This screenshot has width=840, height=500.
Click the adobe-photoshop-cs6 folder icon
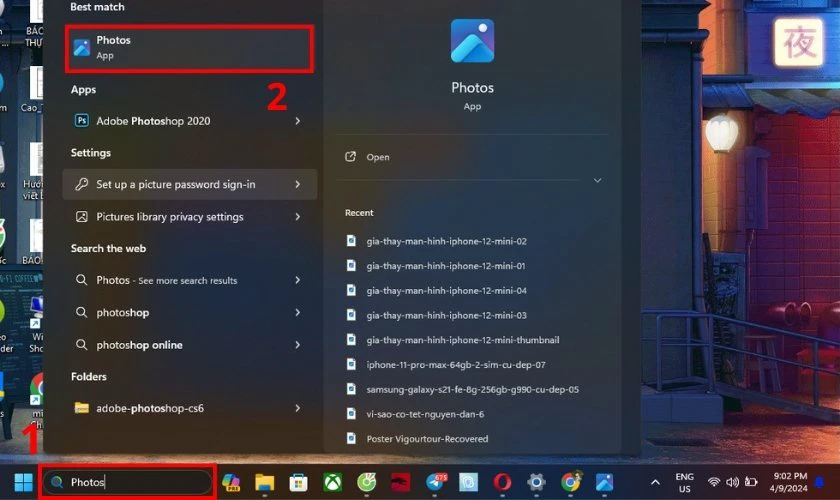pos(81,408)
